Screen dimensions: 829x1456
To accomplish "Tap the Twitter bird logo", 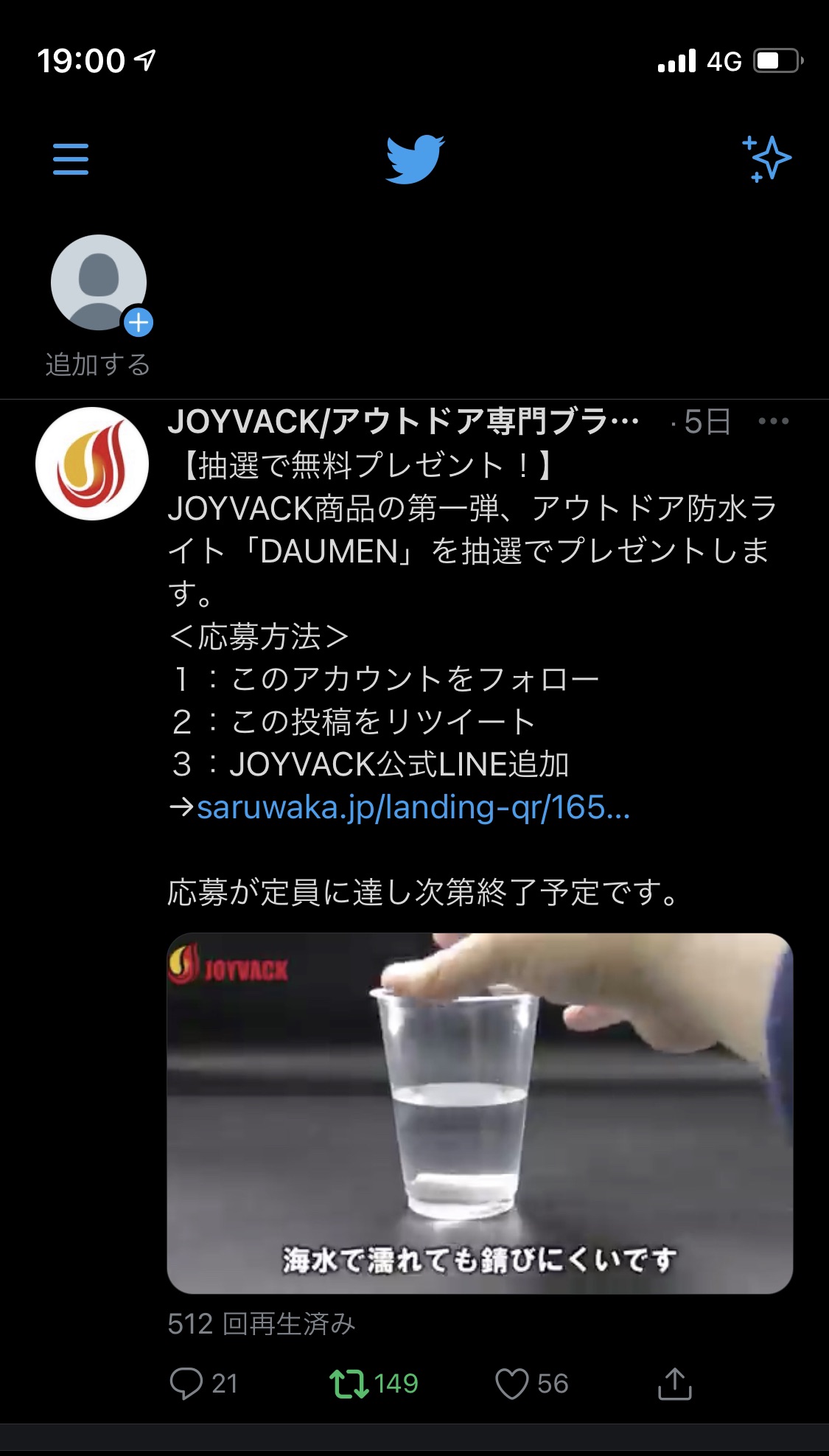I will (x=415, y=159).
